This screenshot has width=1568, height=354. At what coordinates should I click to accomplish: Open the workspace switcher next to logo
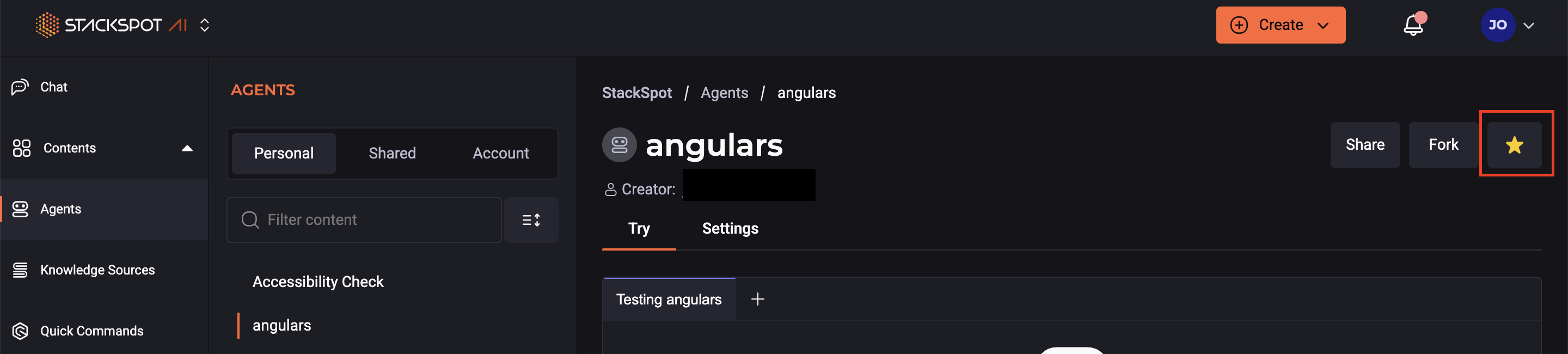pos(205,26)
